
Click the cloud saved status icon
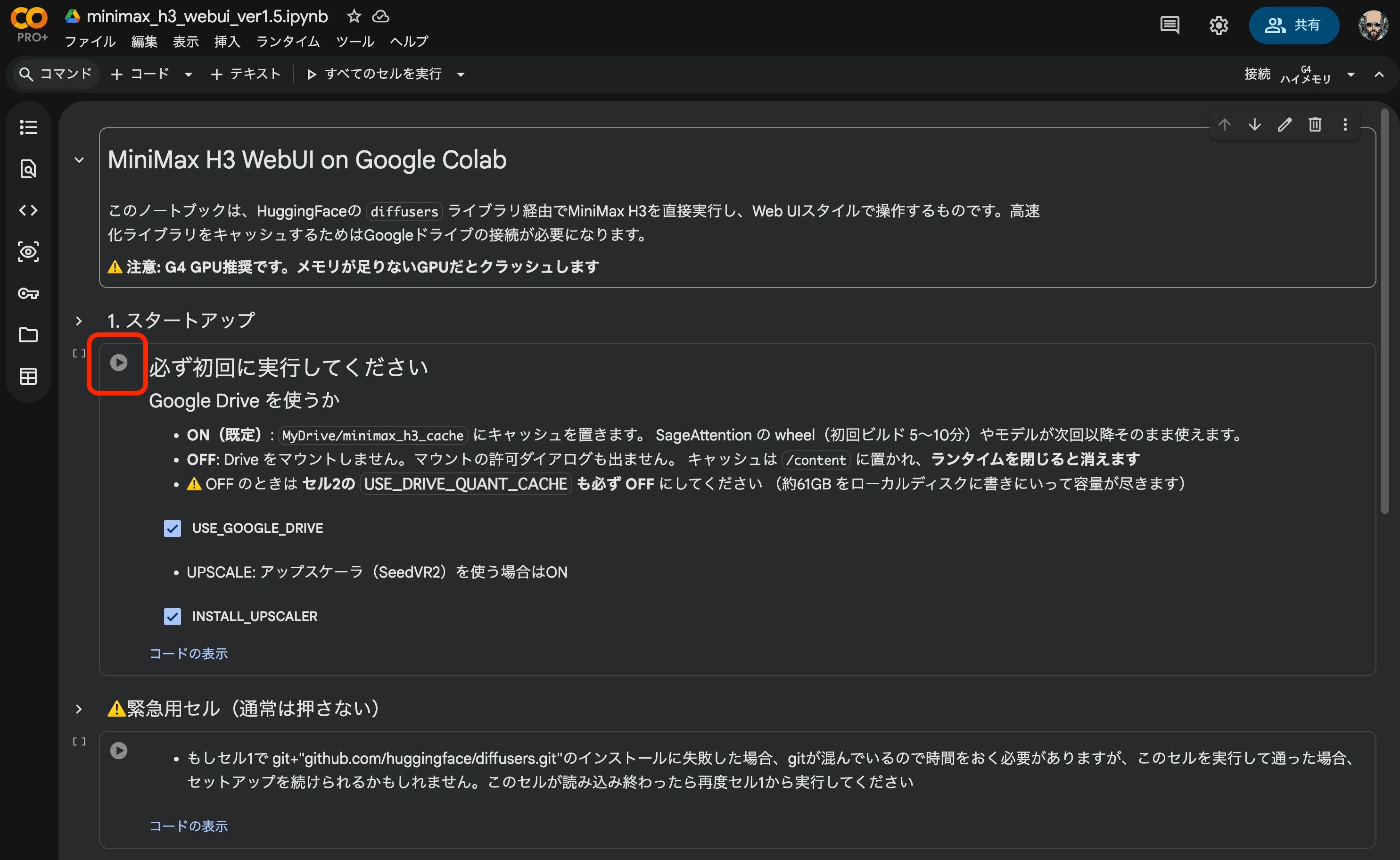[380, 16]
